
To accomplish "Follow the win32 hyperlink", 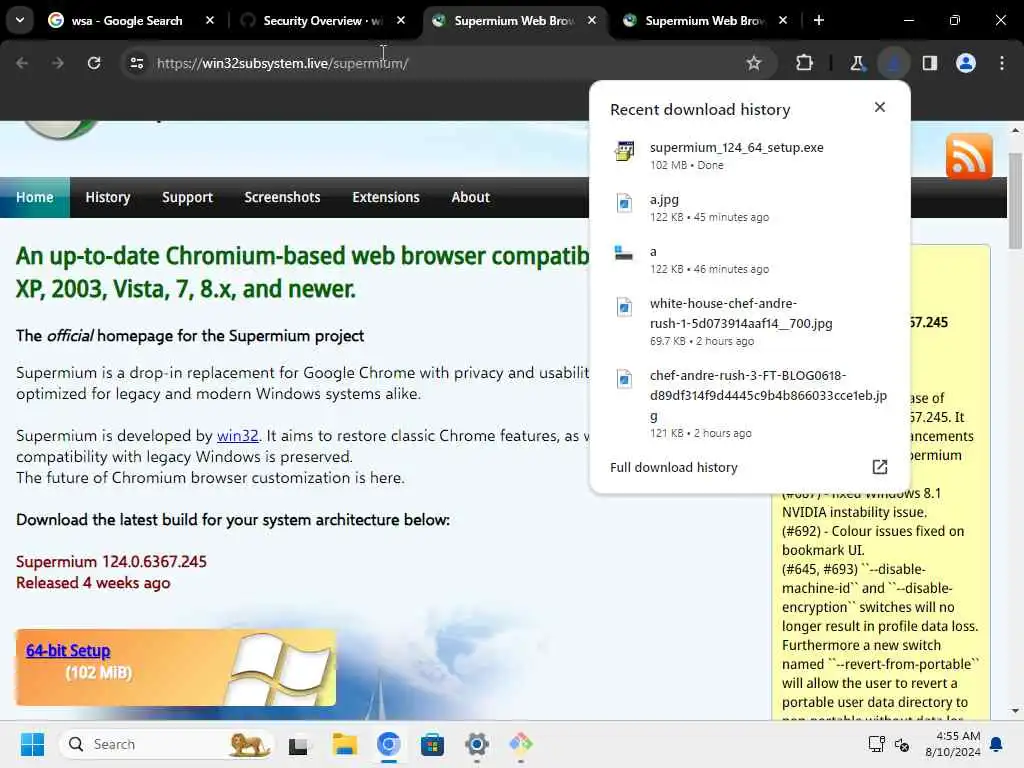I will pos(237,436).
